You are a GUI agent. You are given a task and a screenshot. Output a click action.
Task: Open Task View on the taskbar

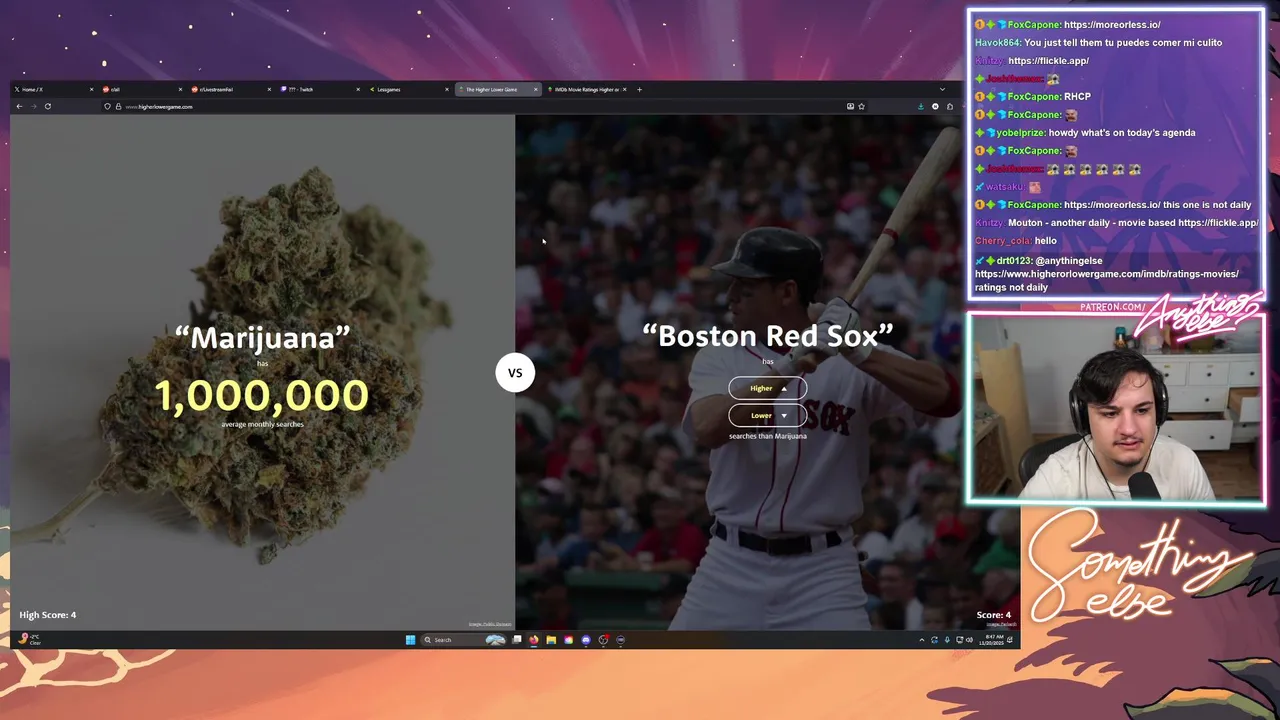coord(517,640)
